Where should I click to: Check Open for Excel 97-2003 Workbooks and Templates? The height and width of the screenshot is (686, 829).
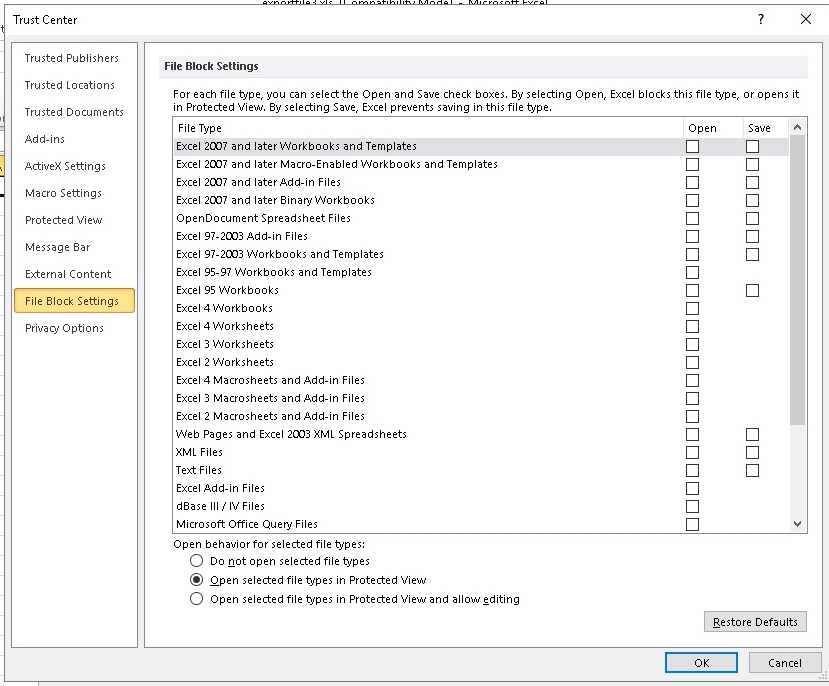click(x=692, y=254)
